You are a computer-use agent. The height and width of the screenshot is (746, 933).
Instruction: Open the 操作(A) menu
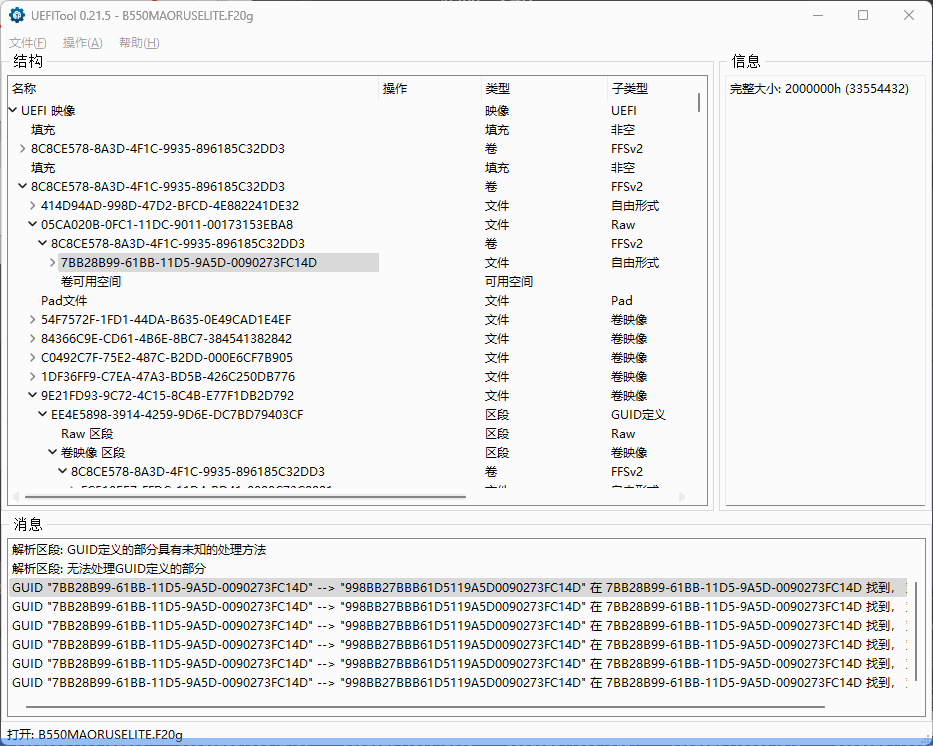(x=82, y=43)
